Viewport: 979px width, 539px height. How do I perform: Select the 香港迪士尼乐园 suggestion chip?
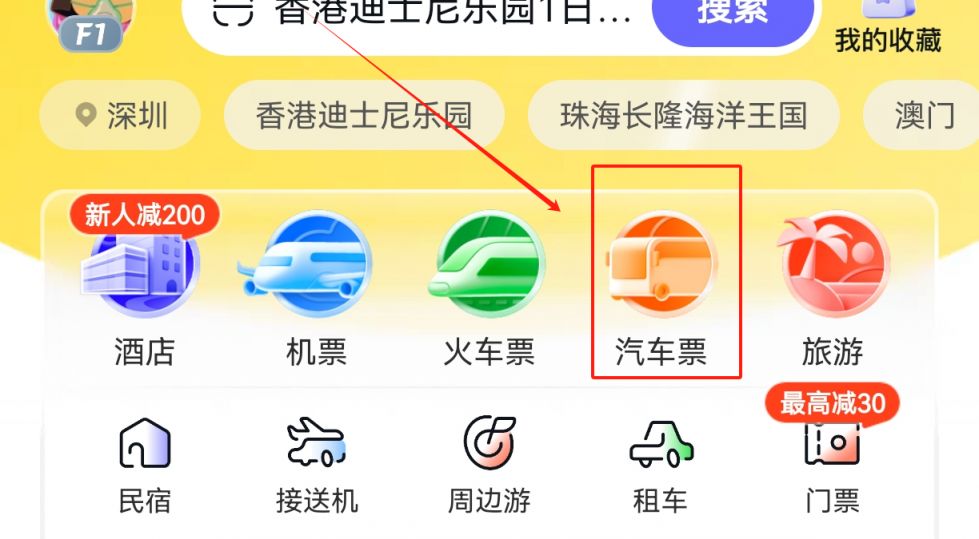click(364, 115)
